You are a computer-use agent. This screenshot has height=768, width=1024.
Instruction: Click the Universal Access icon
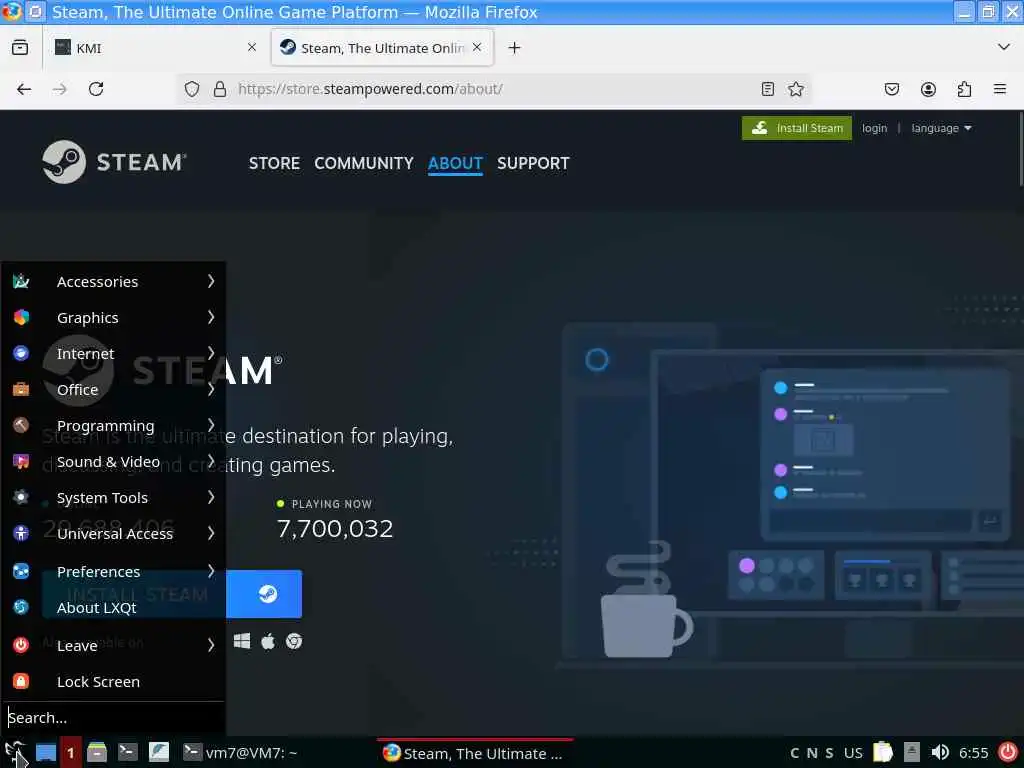(21, 534)
